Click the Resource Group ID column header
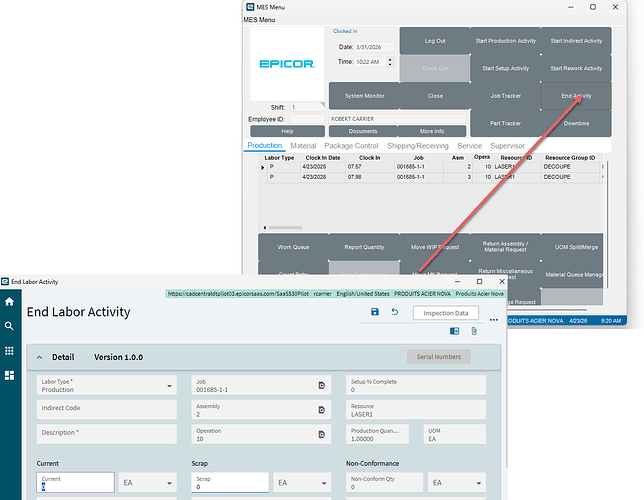The width and height of the screenshot is (644, 500). [570, 158]
